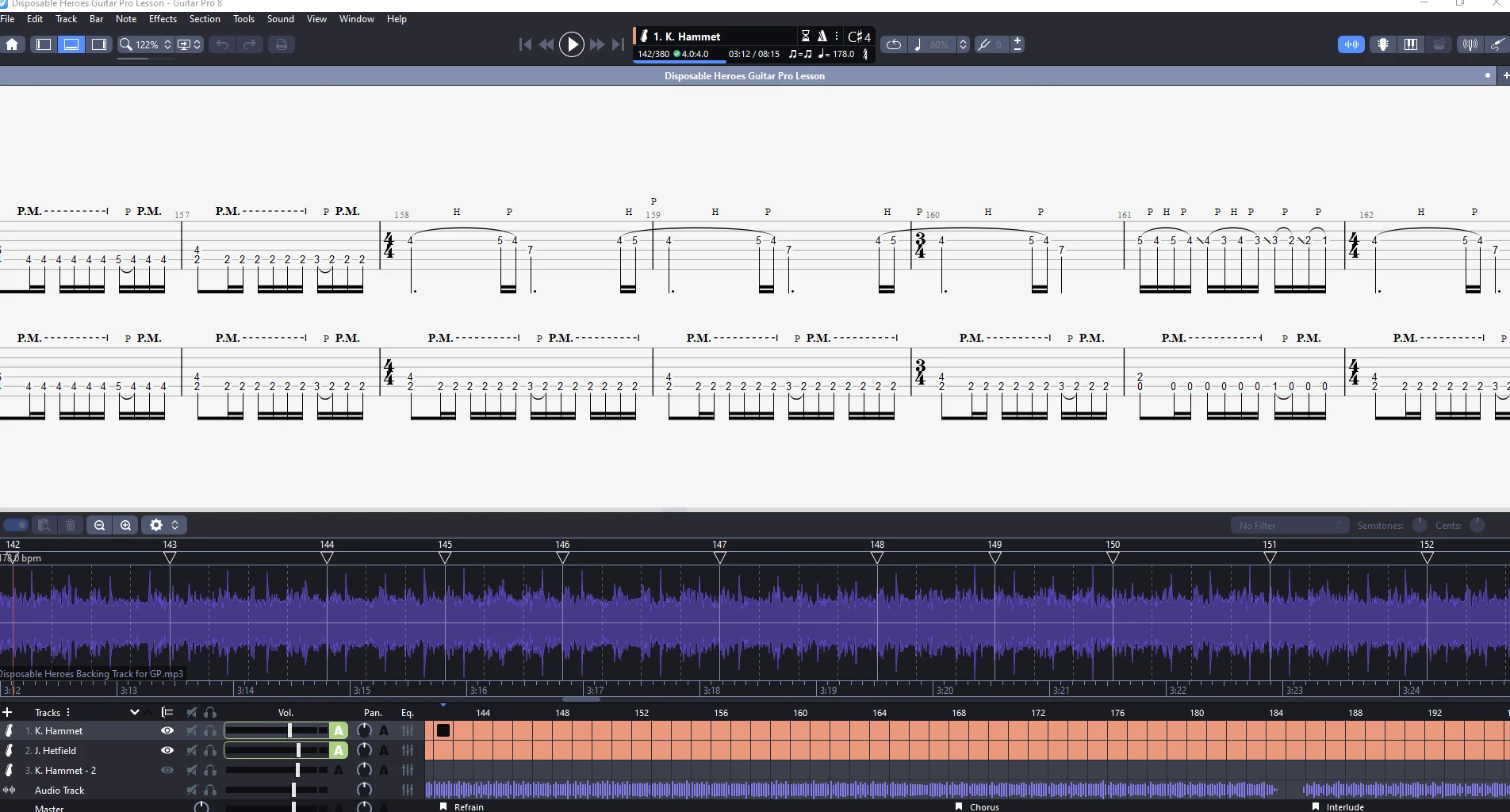Go to the Home screen icon
Image resolution: width=1510 pixels, height=812 pixels.
[x=13, y=44]
